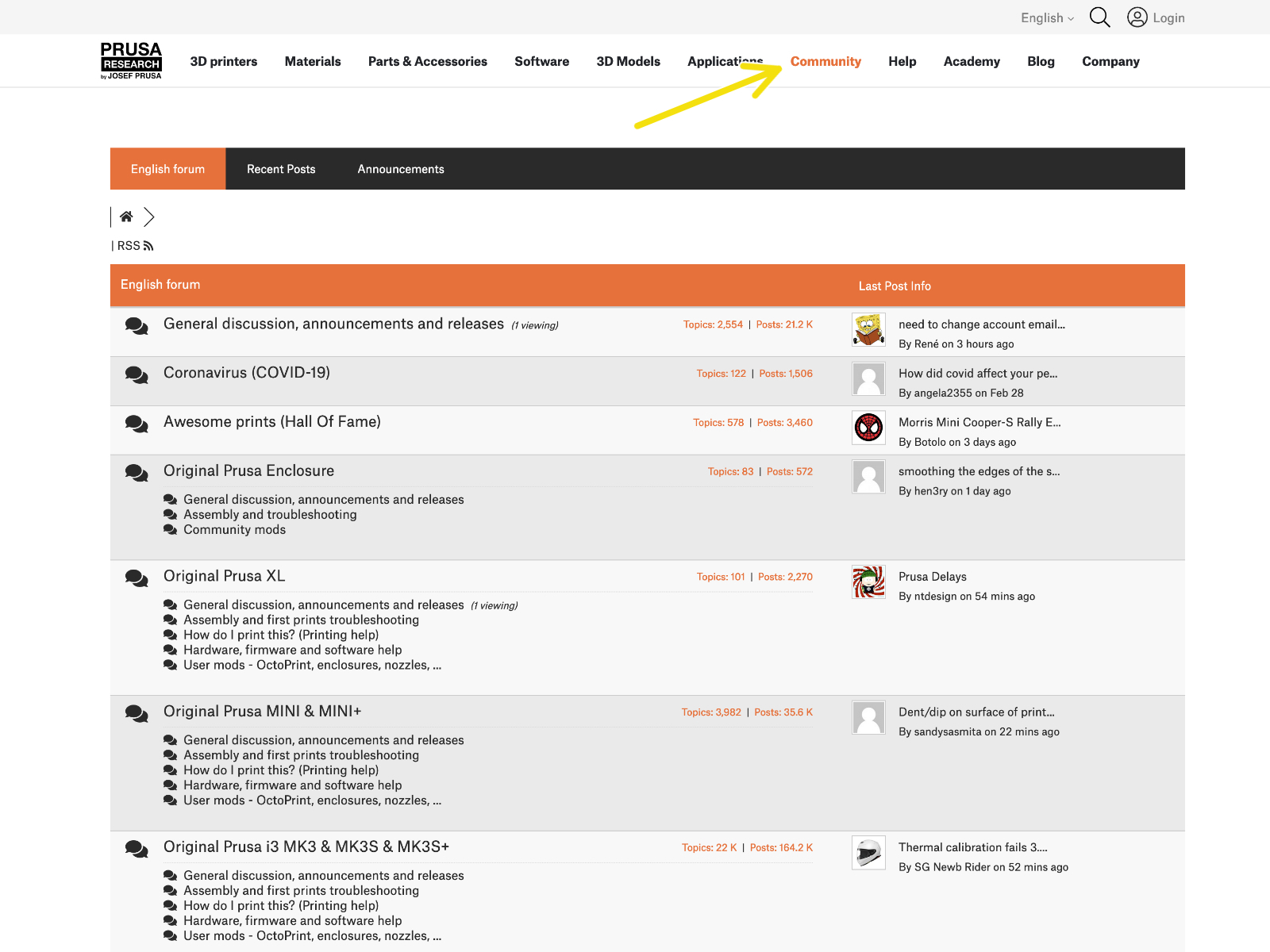Screen dimensions: 1270x952
Task: Click chat icon beside Original Prusa Enclosure
Action: [x=137, y=474]
